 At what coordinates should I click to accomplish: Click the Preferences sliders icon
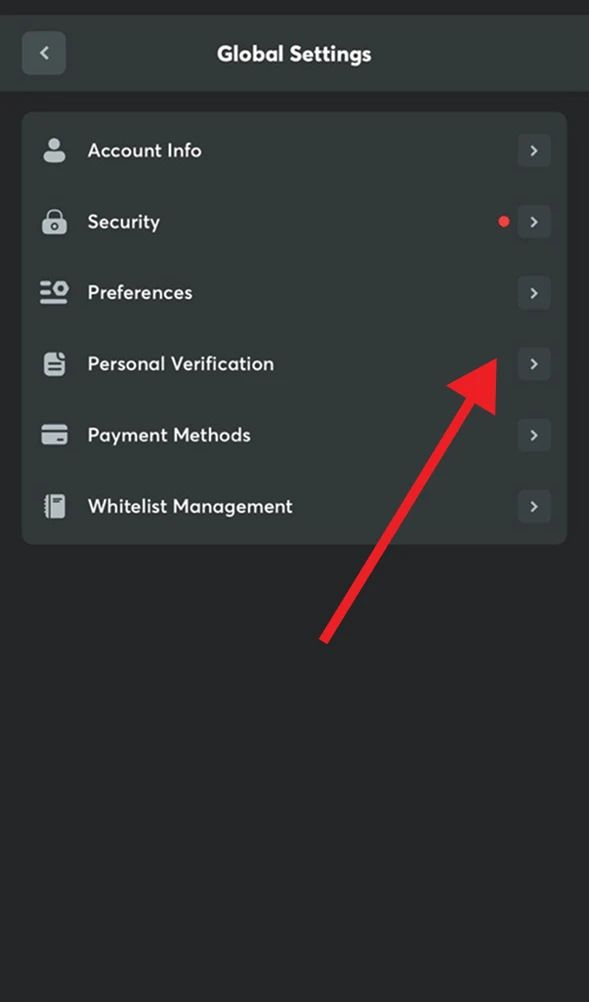55,292
